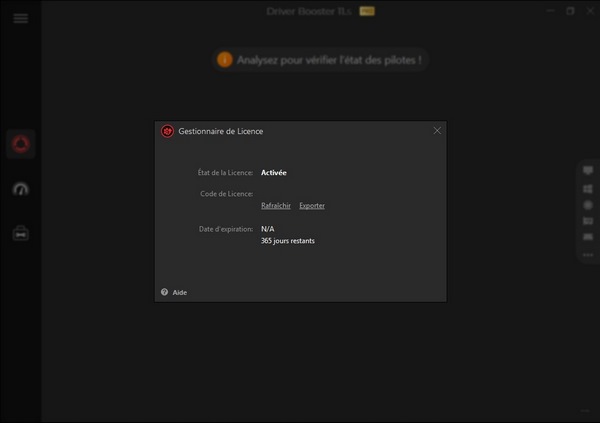Click the Driver Booster logo in dialog title
This screenshot has width=600, height=423.
[x=167, y=131]
